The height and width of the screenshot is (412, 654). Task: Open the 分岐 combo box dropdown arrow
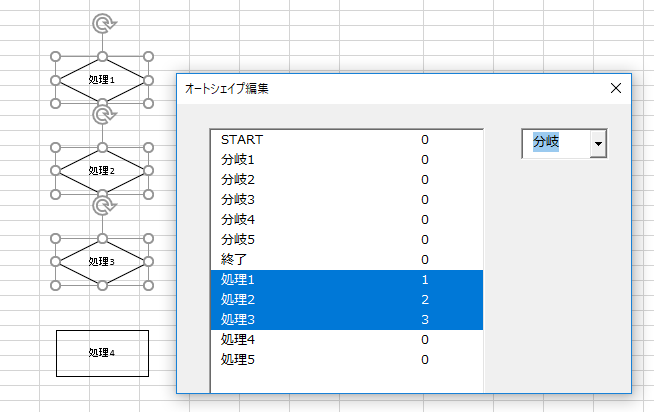click(598, 143)
